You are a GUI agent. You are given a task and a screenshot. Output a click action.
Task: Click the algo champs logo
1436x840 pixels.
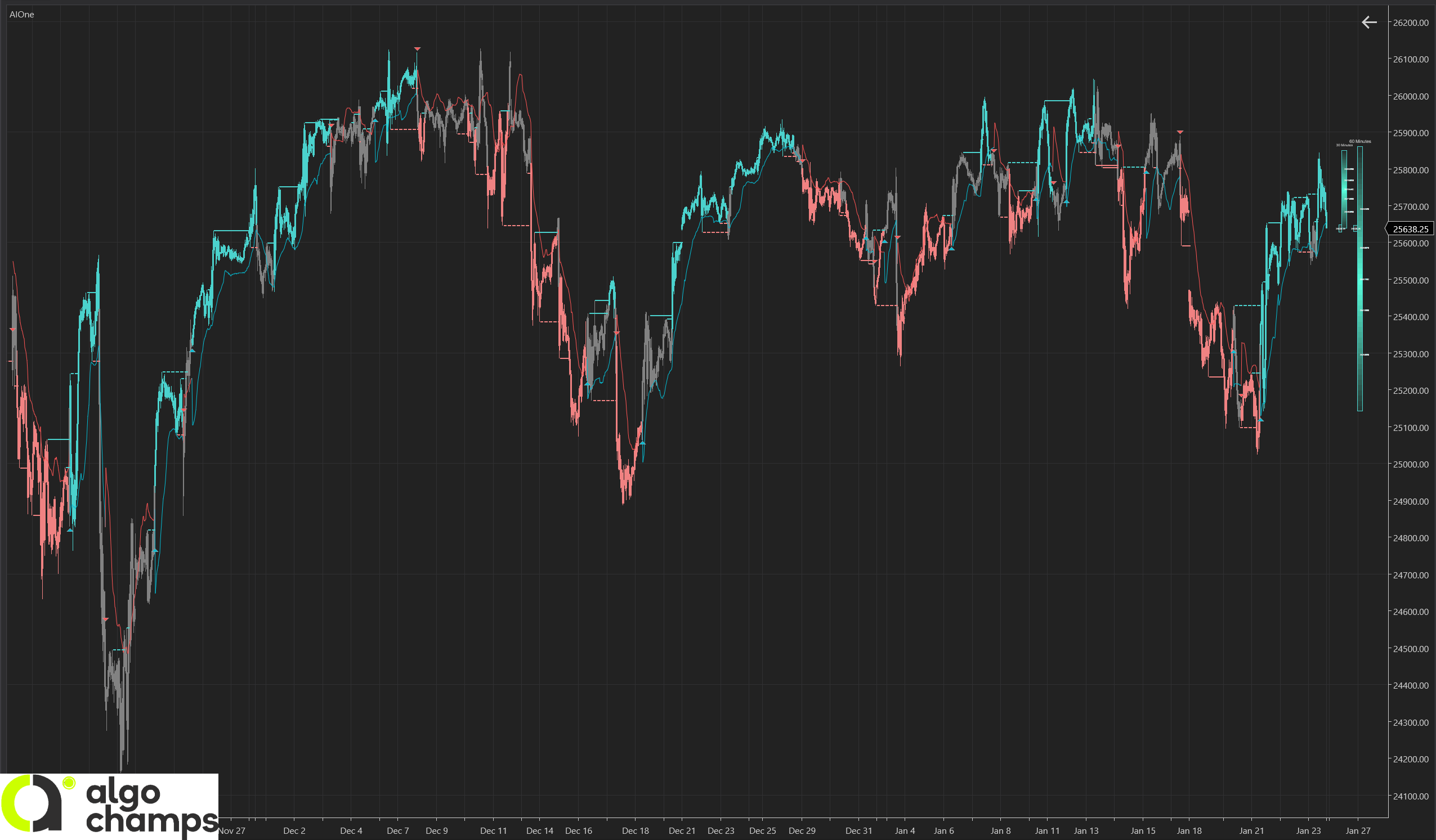[x=109, y=806]
